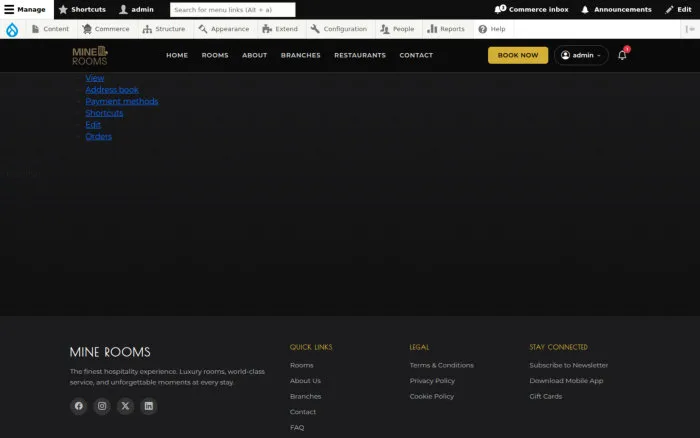Open the admin user toolbar item
This screenshot has height=438, width=700.
pos(137,9)
